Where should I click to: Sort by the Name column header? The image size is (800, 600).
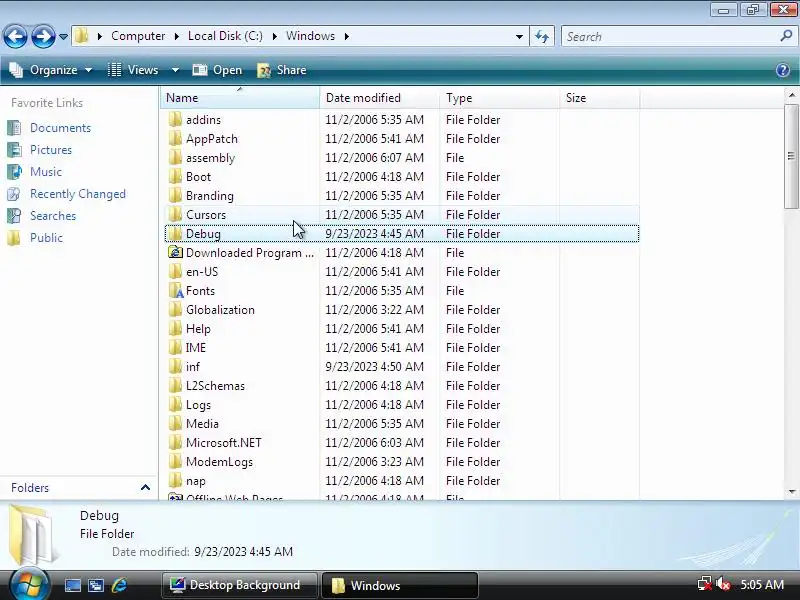pyautogui.click(x=240, y=97)
